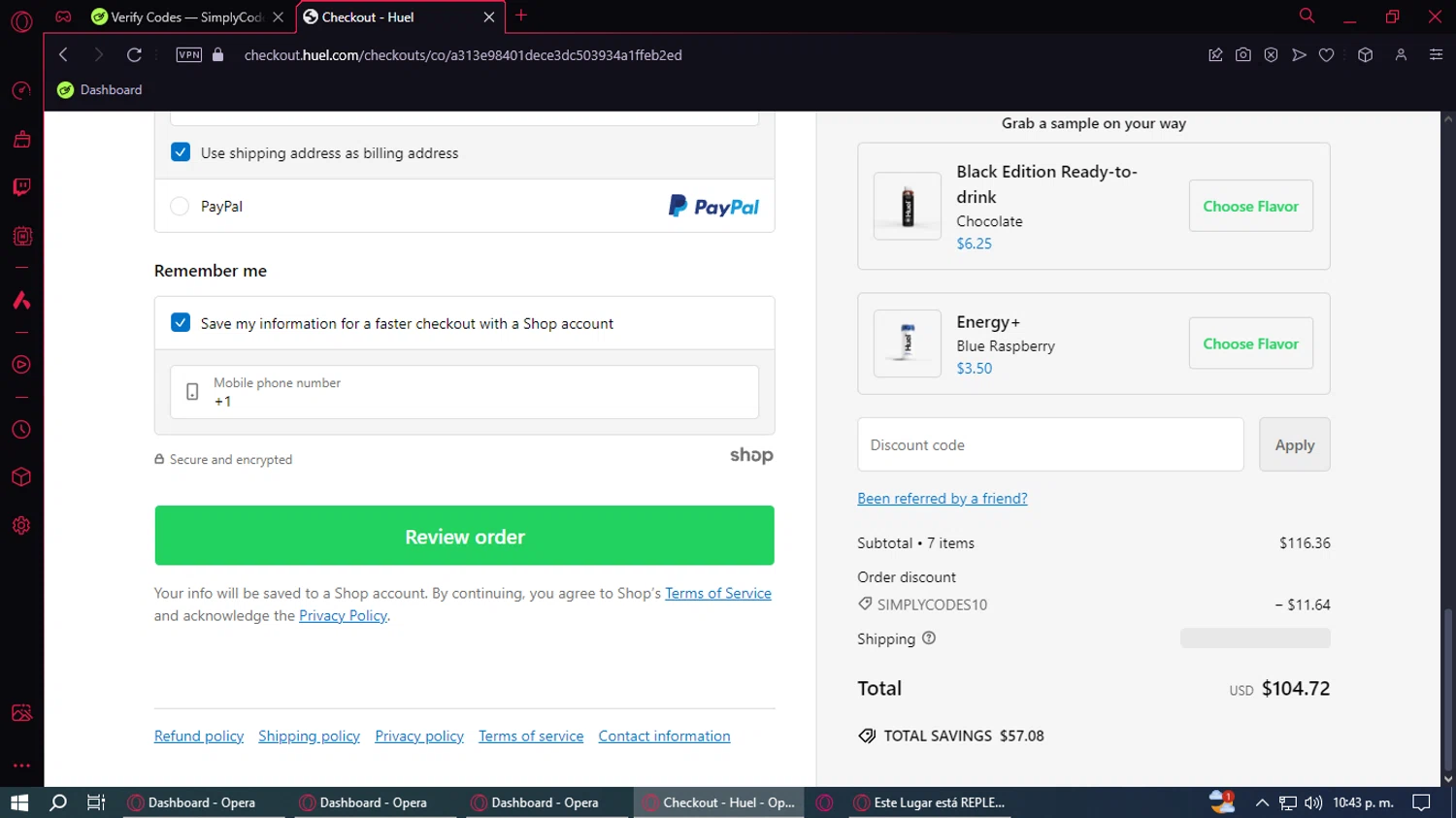Open sidebar settings gear icon
The image size is (1456, 818).
point(21,526)
